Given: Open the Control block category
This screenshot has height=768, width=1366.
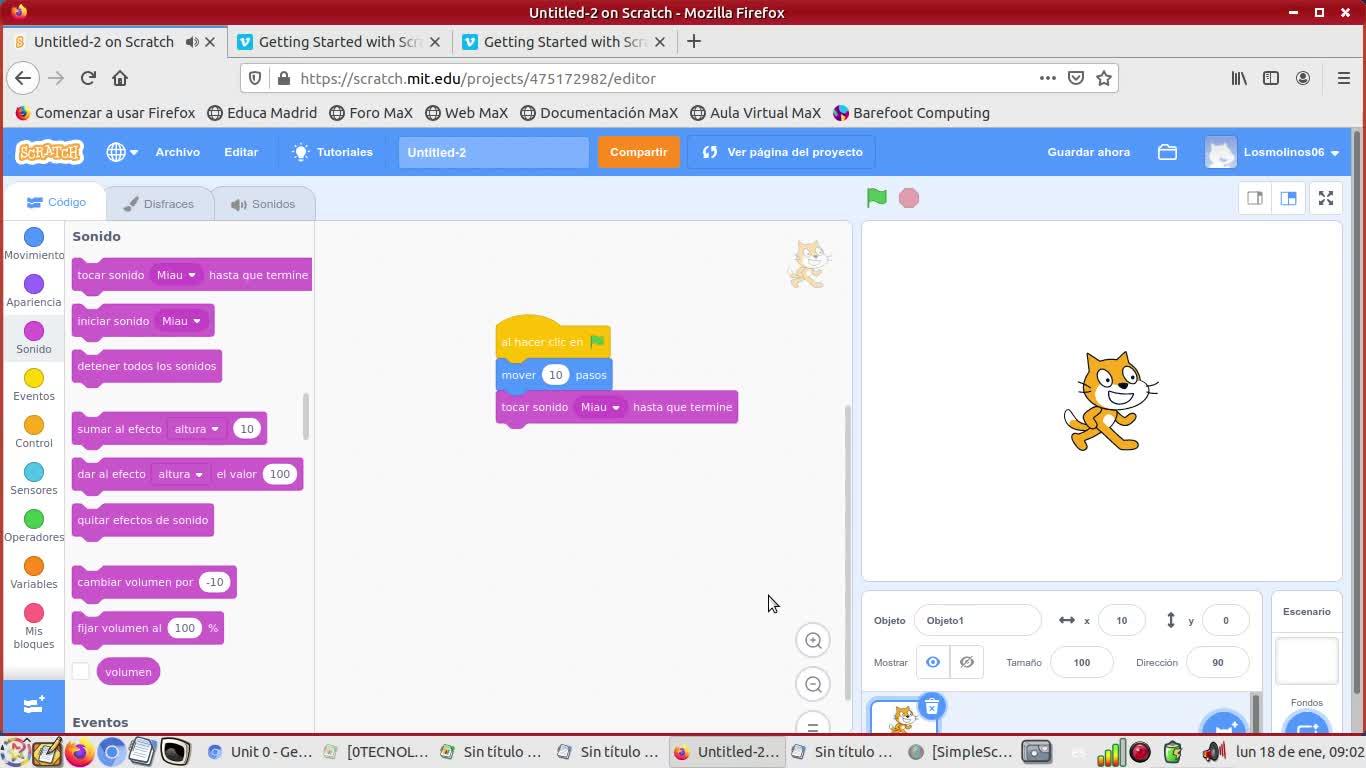Looking at the screenshot, I should point(34,432).
